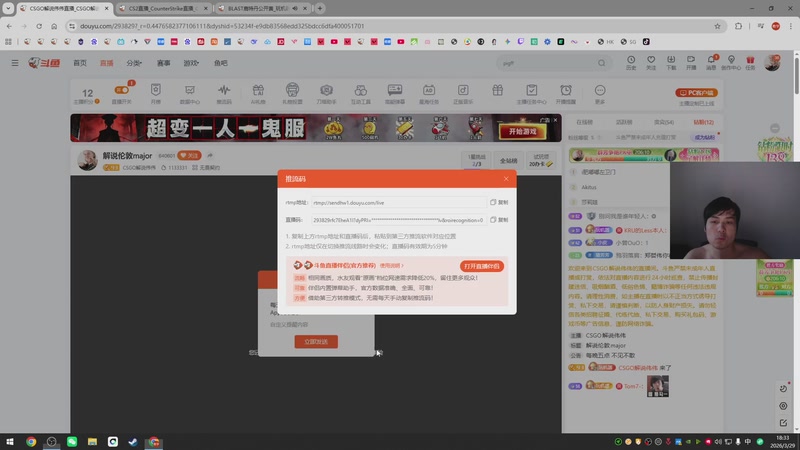This screenshot has height=450, width=800.
Task: Open 鱼吧 in the nav bar
Action: [x=220, y=63]
